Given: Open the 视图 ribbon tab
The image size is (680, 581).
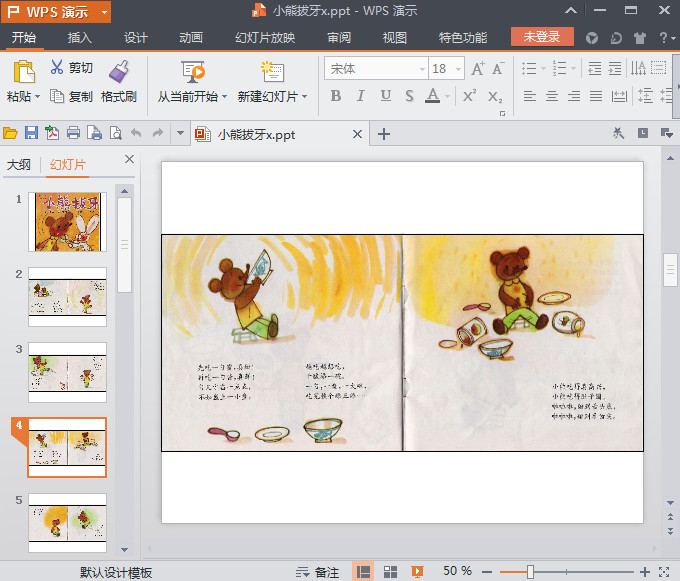Looking at the screenshot, I should coord(395,38).
